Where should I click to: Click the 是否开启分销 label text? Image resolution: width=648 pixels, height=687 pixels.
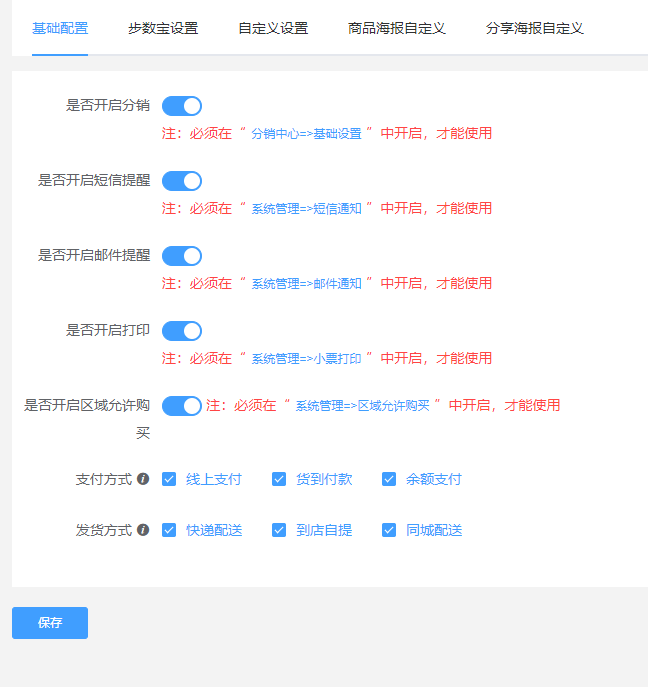pos(108,106)
